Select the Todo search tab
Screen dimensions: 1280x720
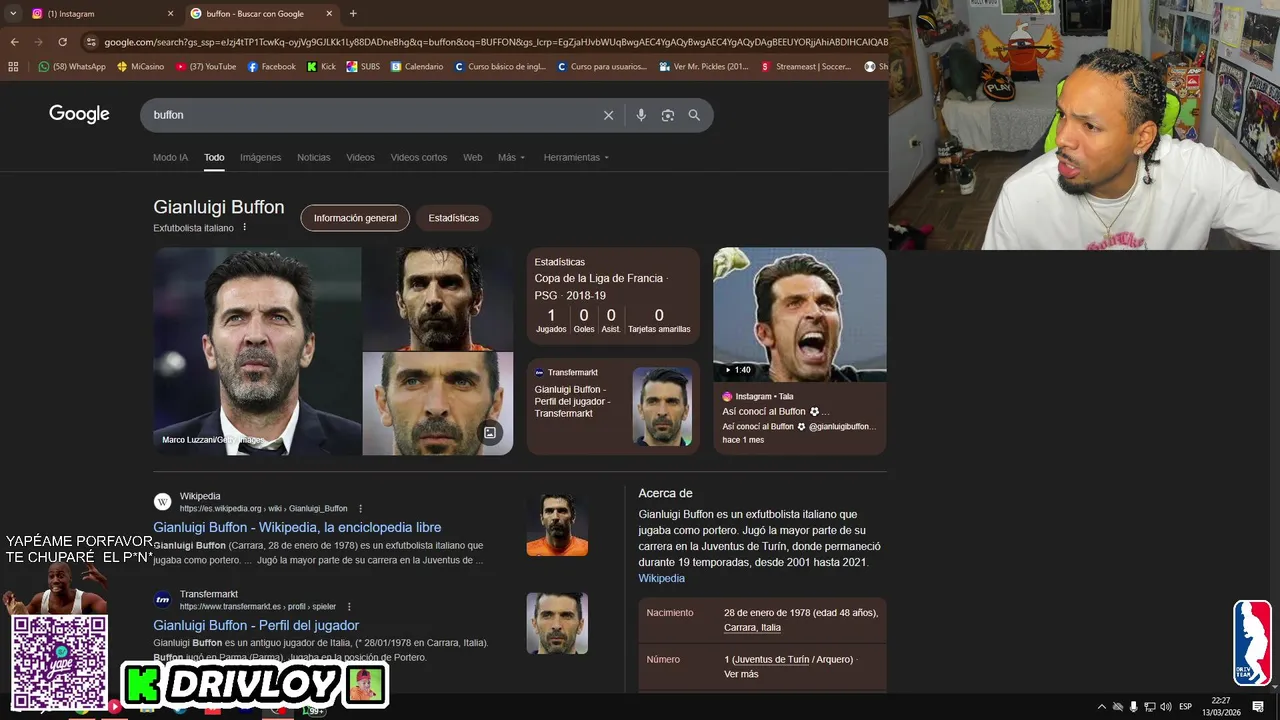pos(214,157)
